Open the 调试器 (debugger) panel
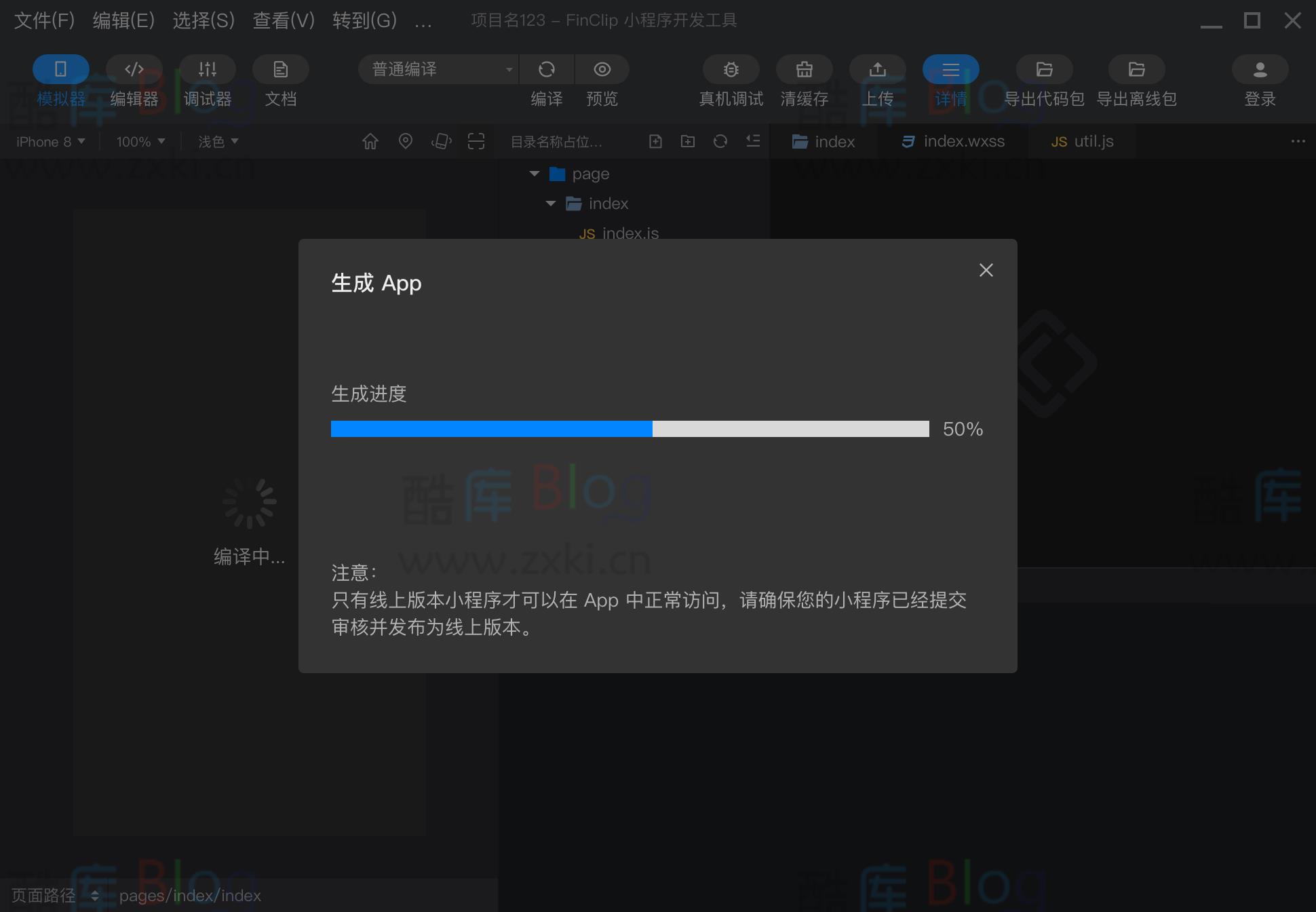Image resolution: width=1316 pixels, height=912 pixels. (207, 81)
